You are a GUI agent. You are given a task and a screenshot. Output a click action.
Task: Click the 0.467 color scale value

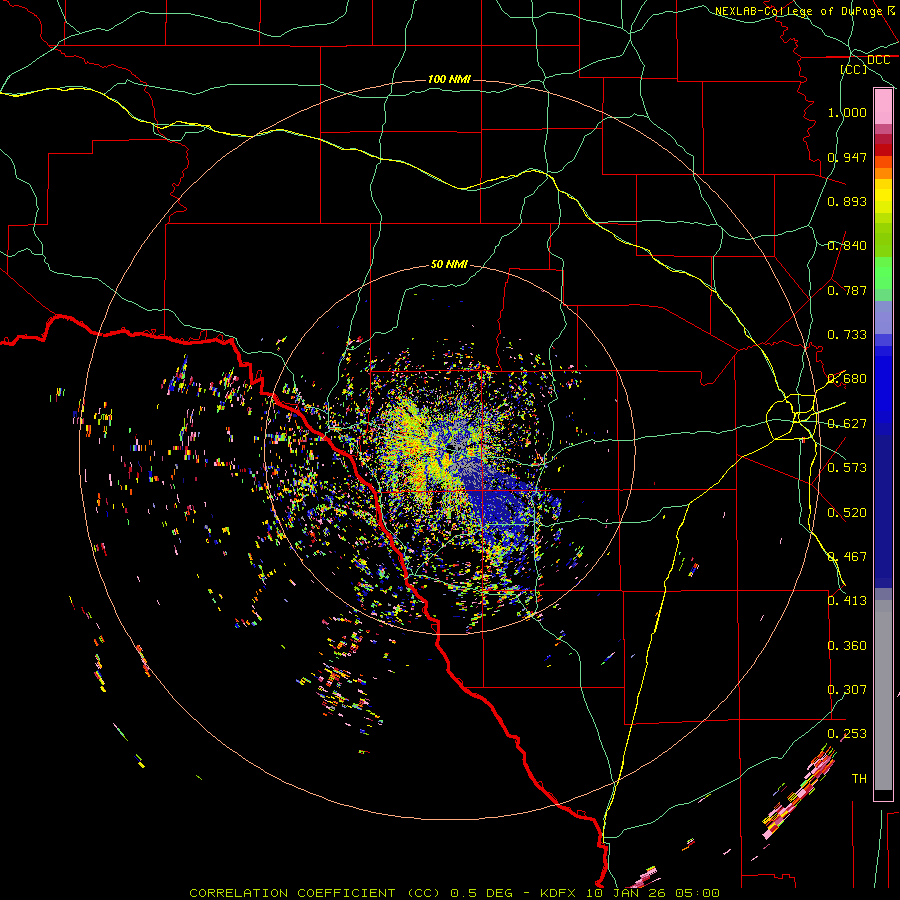pyautogui.click(x=847, y=557)
